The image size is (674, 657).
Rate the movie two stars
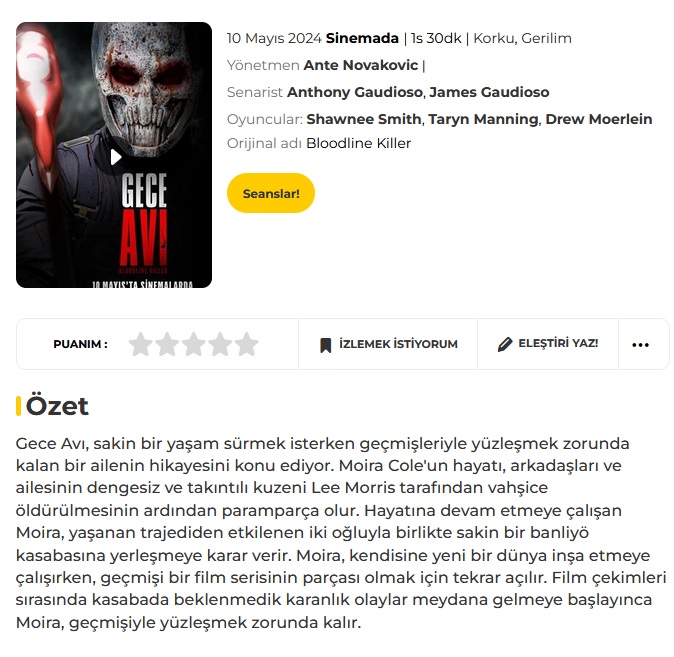tap(167, 344)
